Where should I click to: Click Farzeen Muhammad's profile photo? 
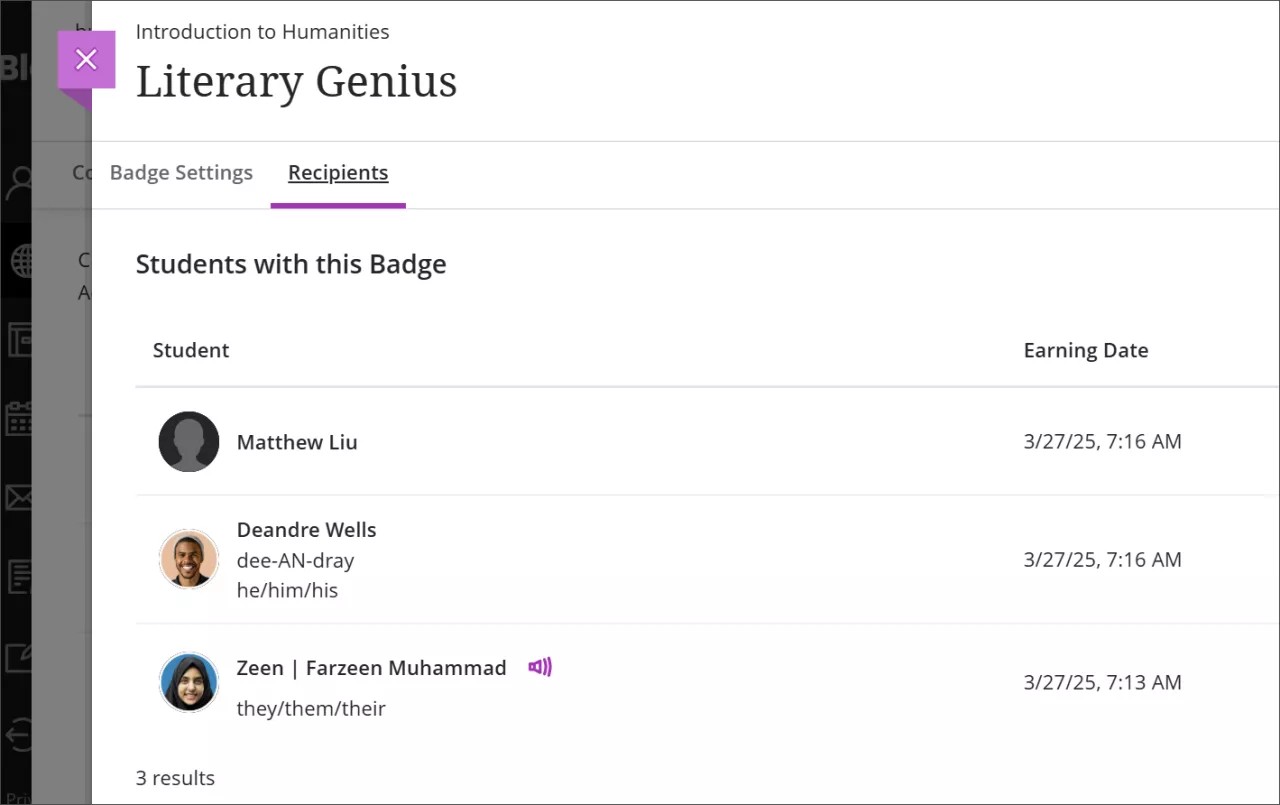tap(189, 682)
